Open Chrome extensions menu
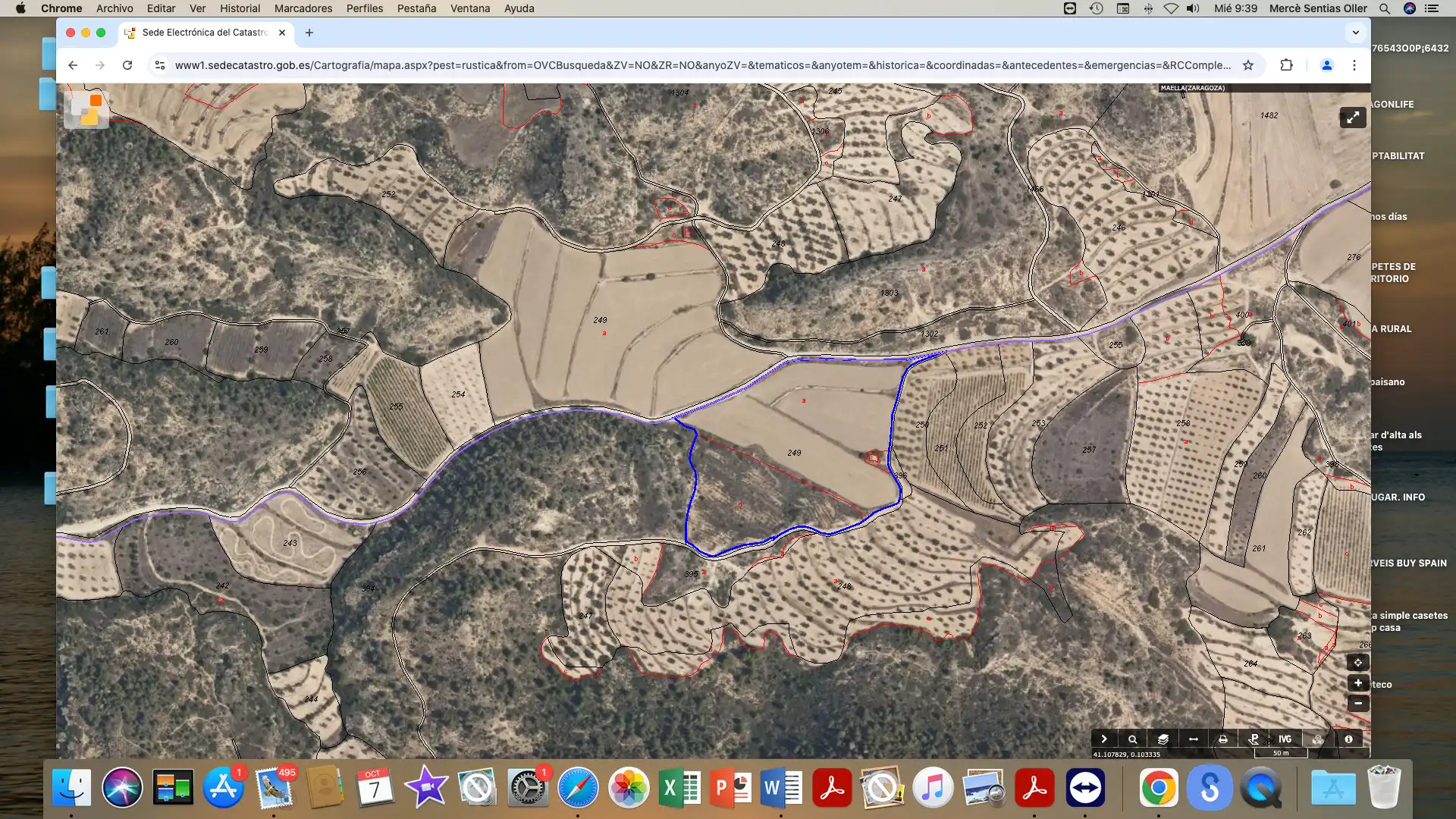This screenshot has width=1456, height=819. (1287, 65)
